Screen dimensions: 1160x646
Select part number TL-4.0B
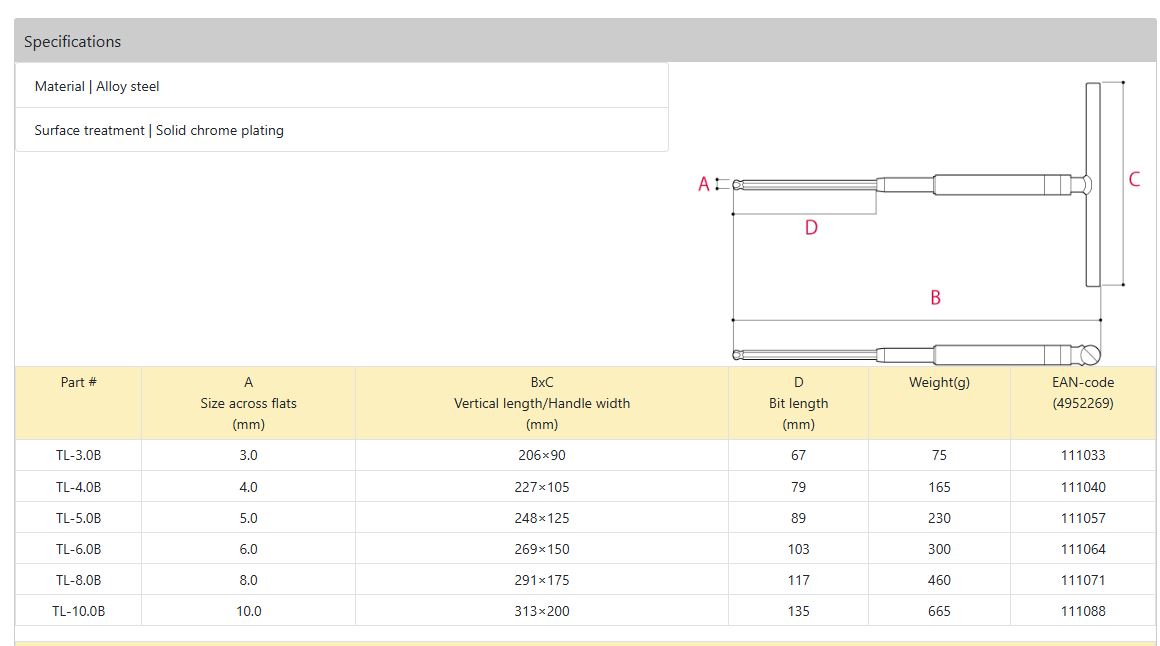[x=78, y=487]
